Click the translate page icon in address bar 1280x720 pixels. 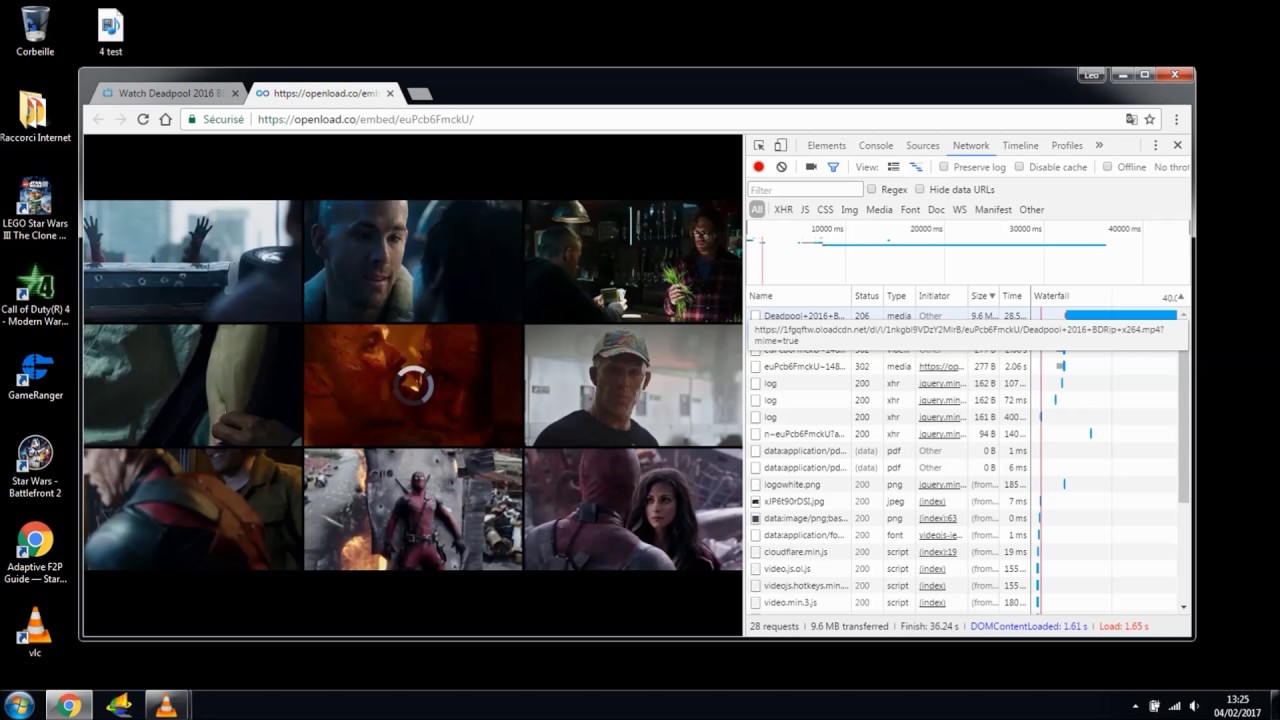click(x=1131, y=119)
